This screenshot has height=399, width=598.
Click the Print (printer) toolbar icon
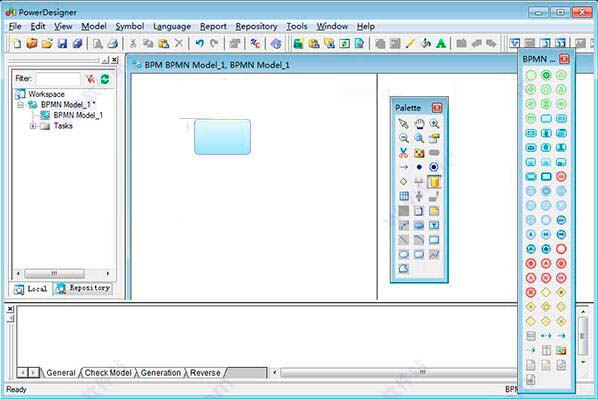pyautogui.click(x=113, y=43)
